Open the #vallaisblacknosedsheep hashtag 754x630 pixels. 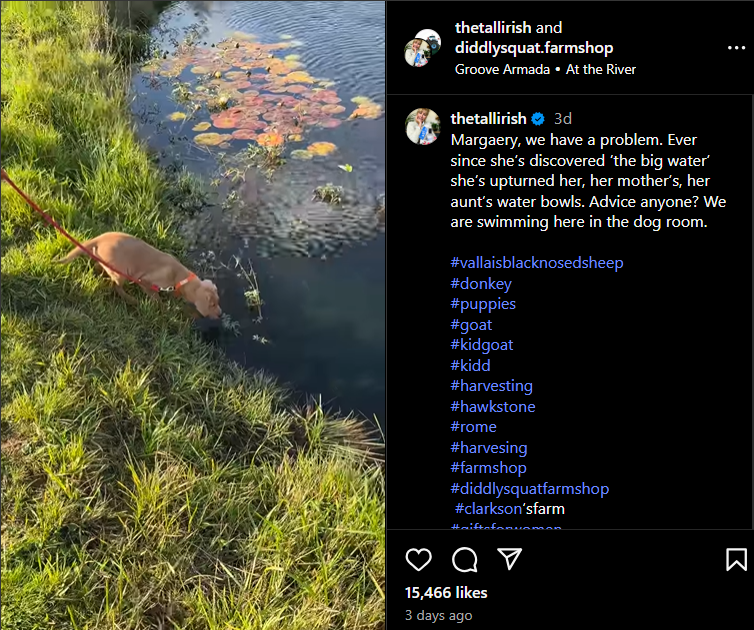537,263
